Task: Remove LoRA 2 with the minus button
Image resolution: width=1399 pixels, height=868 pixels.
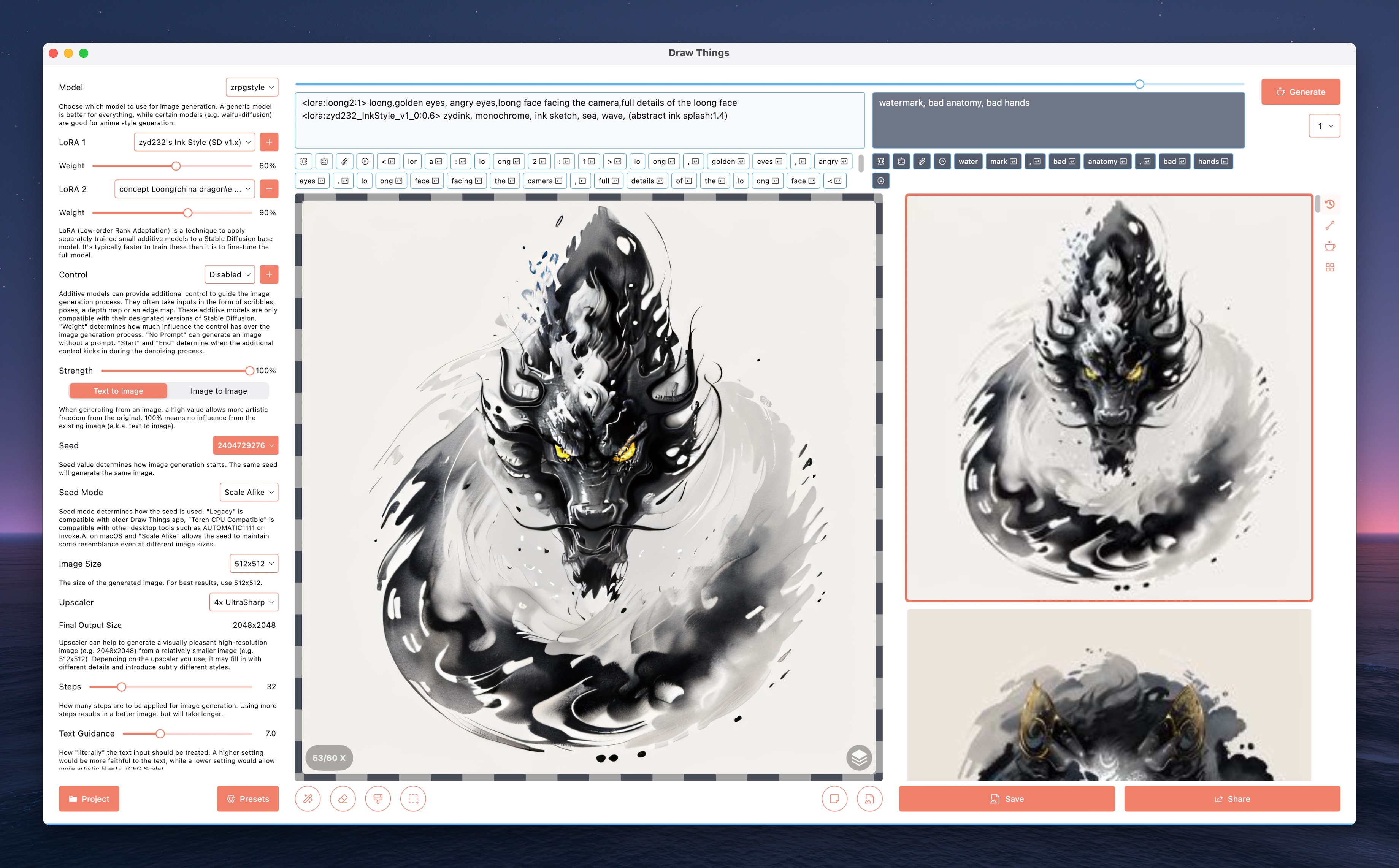Action: point(269,189)
